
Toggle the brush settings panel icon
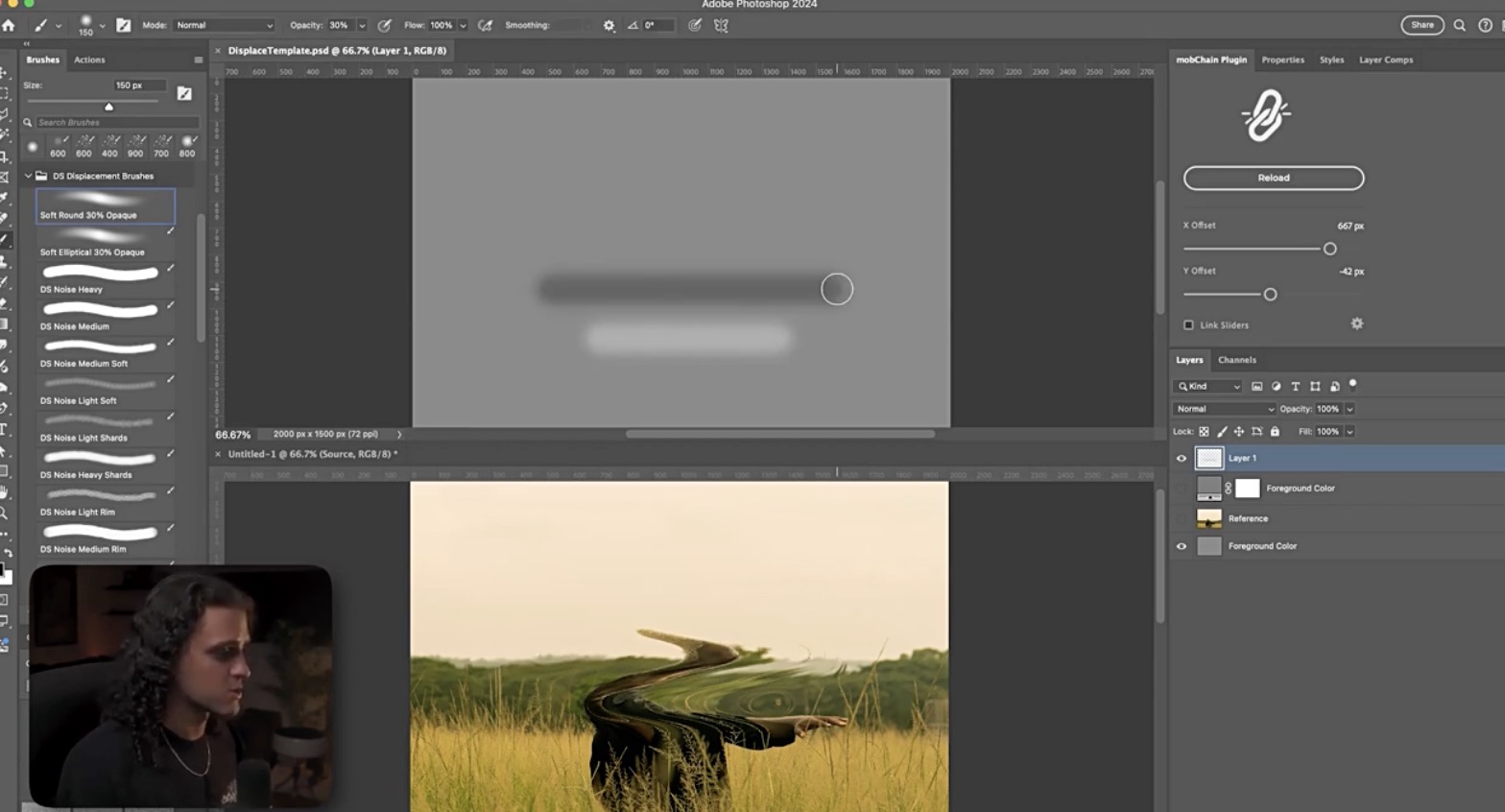[x=124, y=26]
